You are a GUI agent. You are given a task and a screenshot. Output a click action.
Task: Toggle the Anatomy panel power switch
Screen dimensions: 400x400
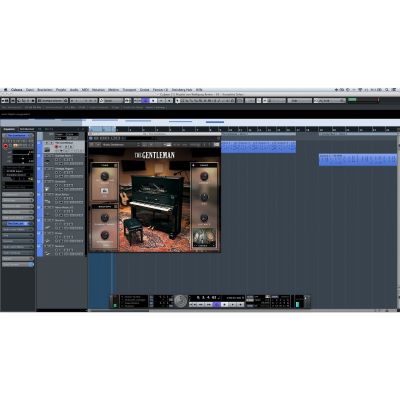[116, 207]
